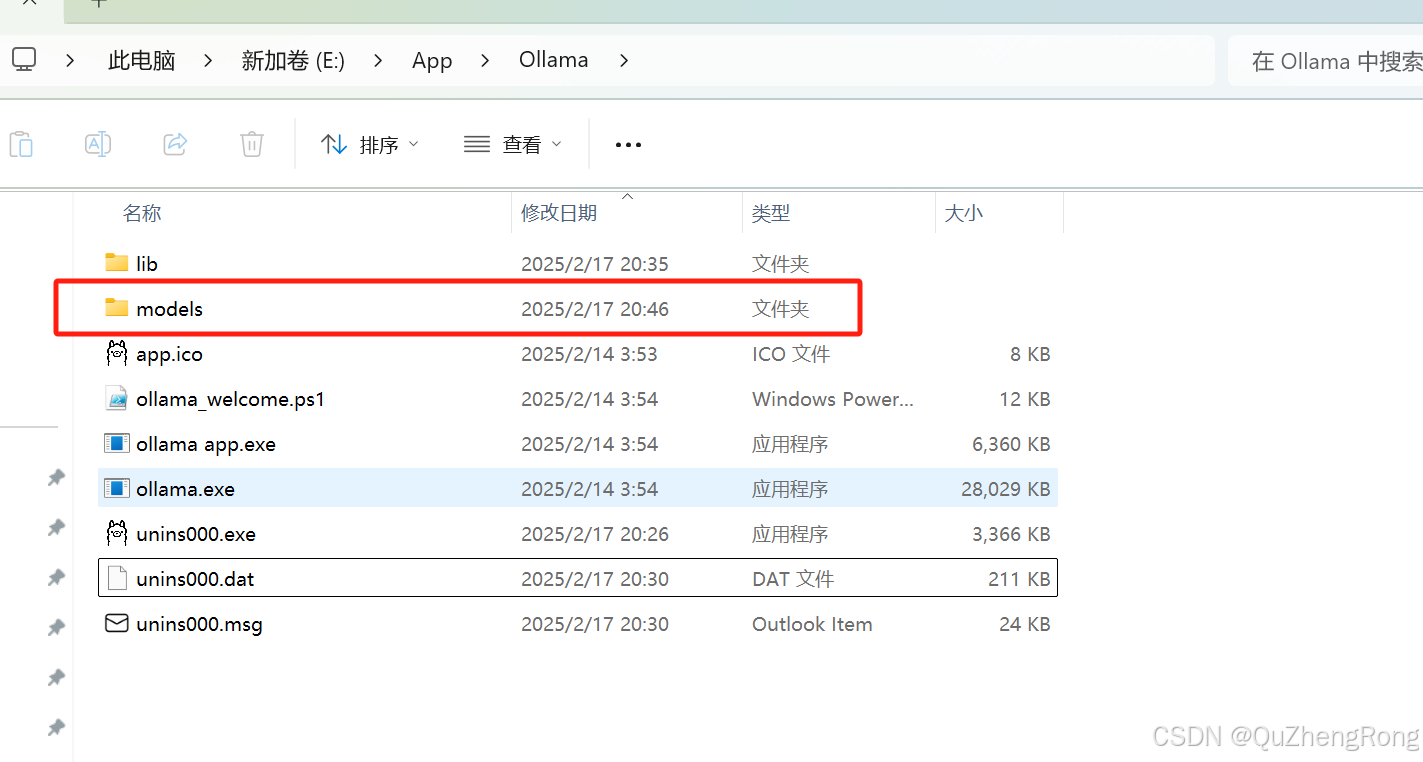This screenshot has width=1423, height=762.
Task: Sort by the 名称 column header
Action: [x=142, y=213]
